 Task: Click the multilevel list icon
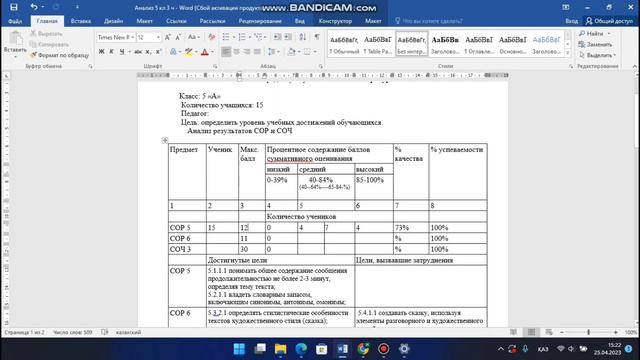coord(258,37)
